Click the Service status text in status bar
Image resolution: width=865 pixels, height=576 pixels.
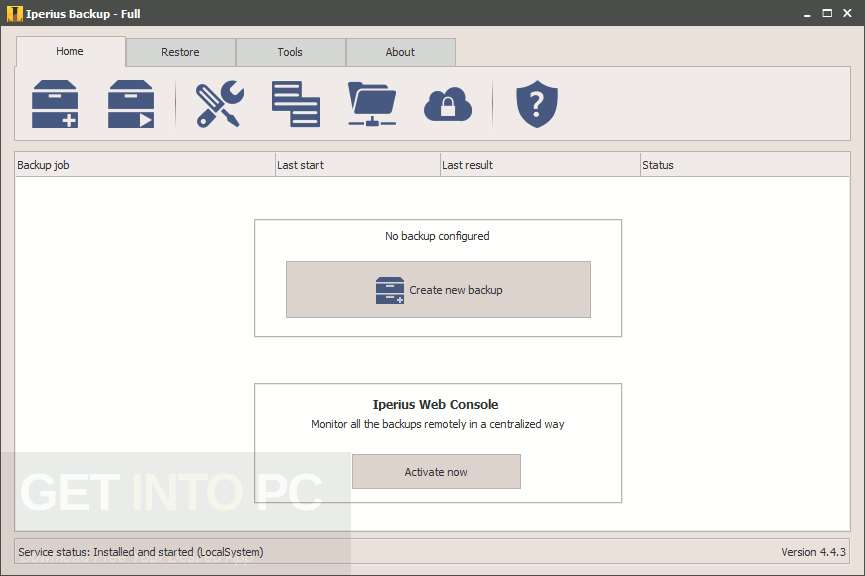click(x=141, y=552)
